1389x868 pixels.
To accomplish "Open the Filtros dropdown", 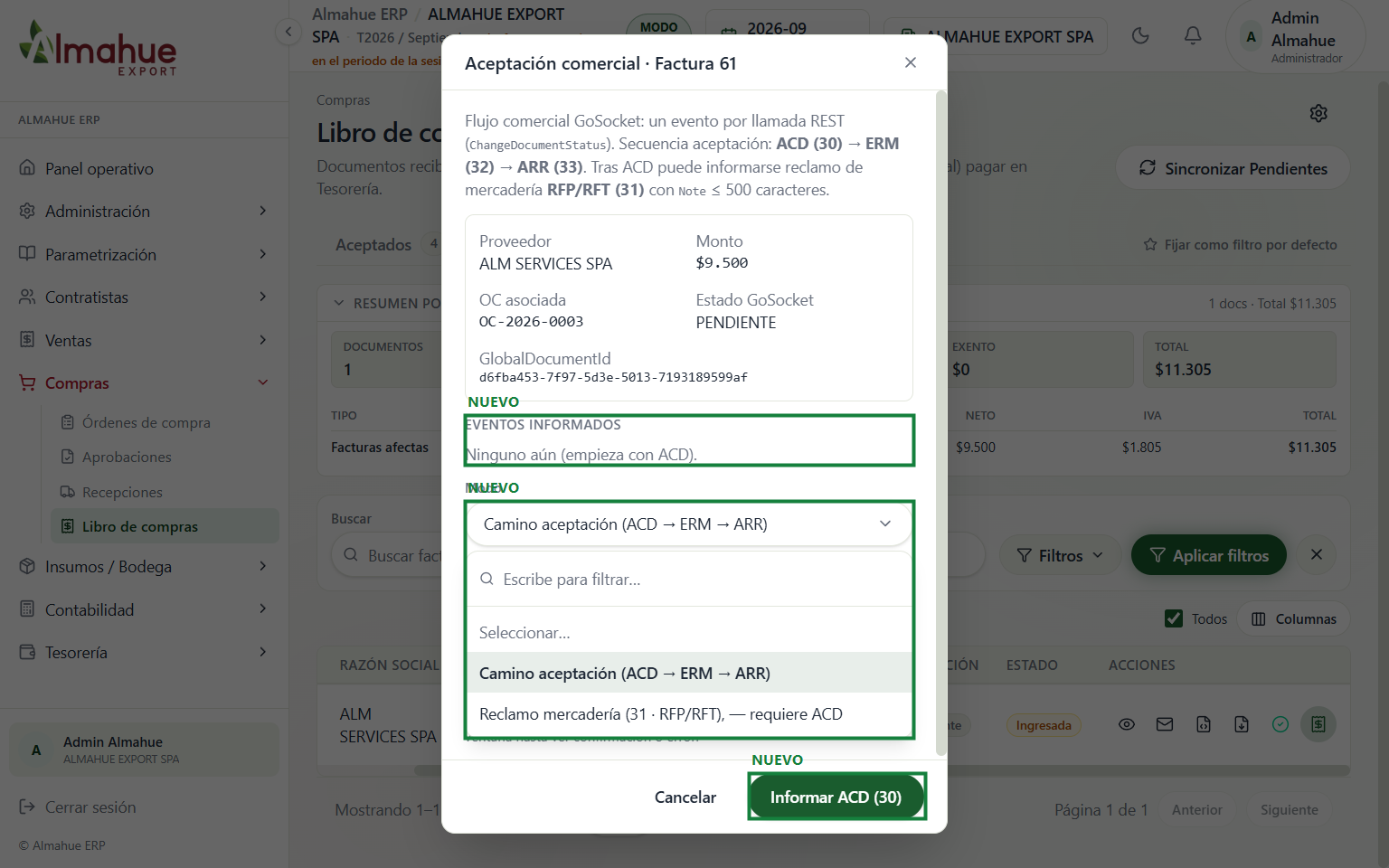I will pyautogui.click(x=1060, y=555).
